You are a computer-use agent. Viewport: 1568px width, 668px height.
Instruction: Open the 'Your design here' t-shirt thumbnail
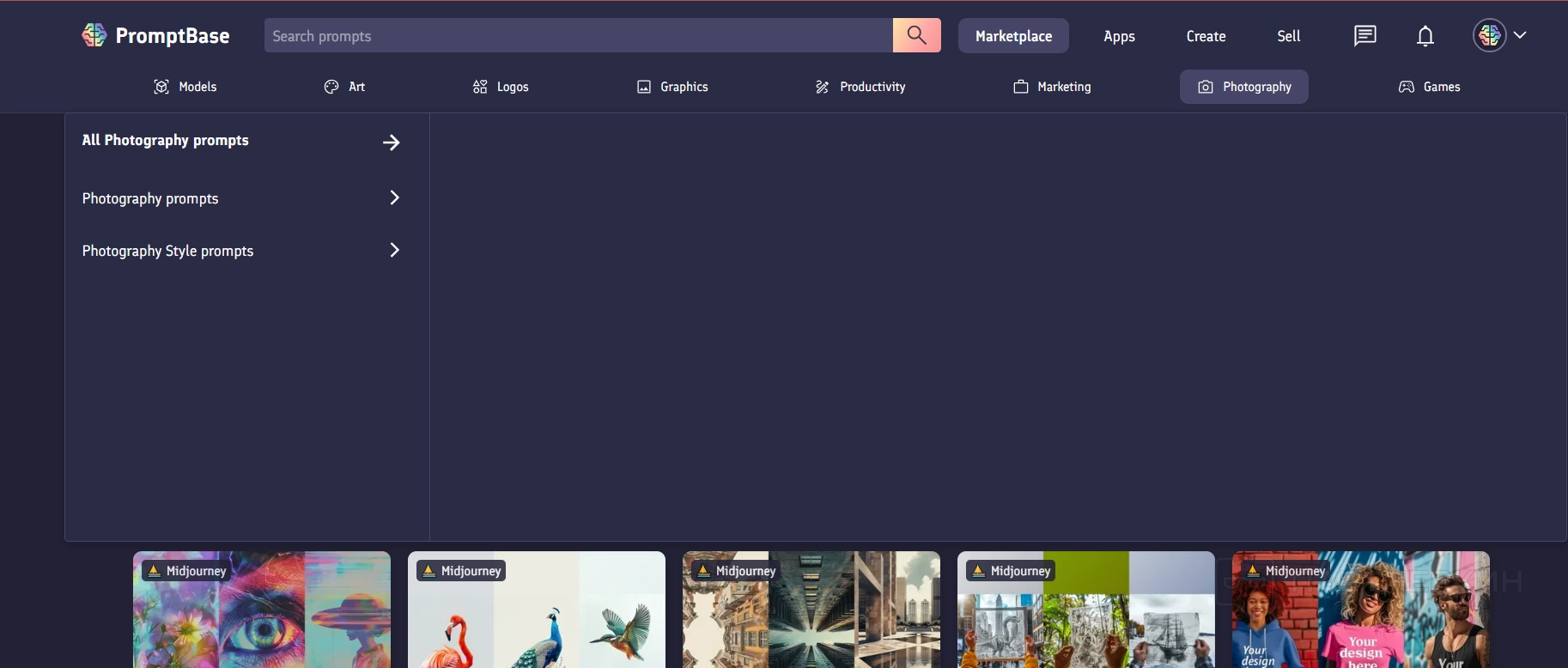[x=1361, y=610]
